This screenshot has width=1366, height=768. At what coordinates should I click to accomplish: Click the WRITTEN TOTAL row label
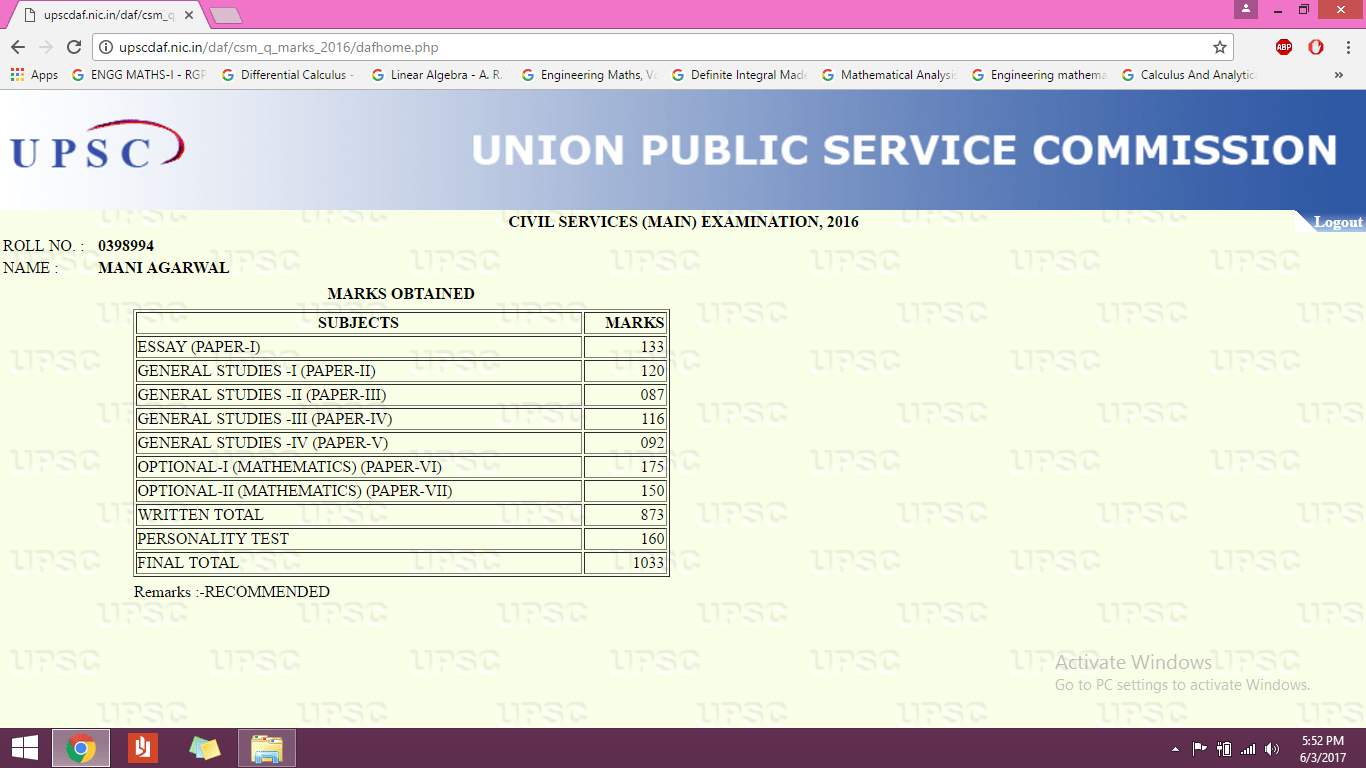click(x=200, y=515)
